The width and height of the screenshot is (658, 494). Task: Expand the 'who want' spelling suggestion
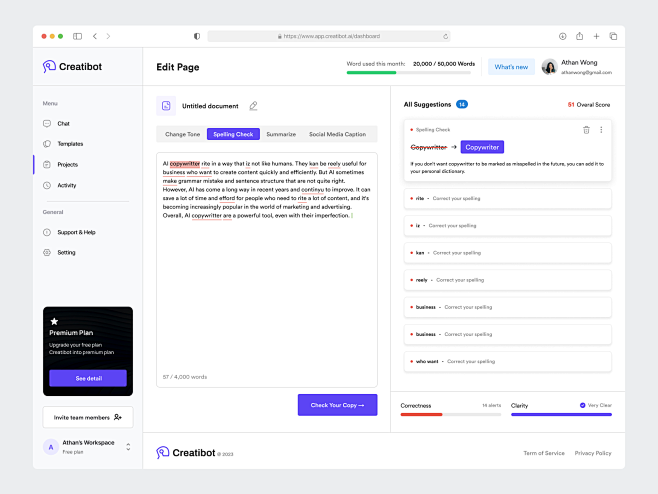[x=507, y=361]
